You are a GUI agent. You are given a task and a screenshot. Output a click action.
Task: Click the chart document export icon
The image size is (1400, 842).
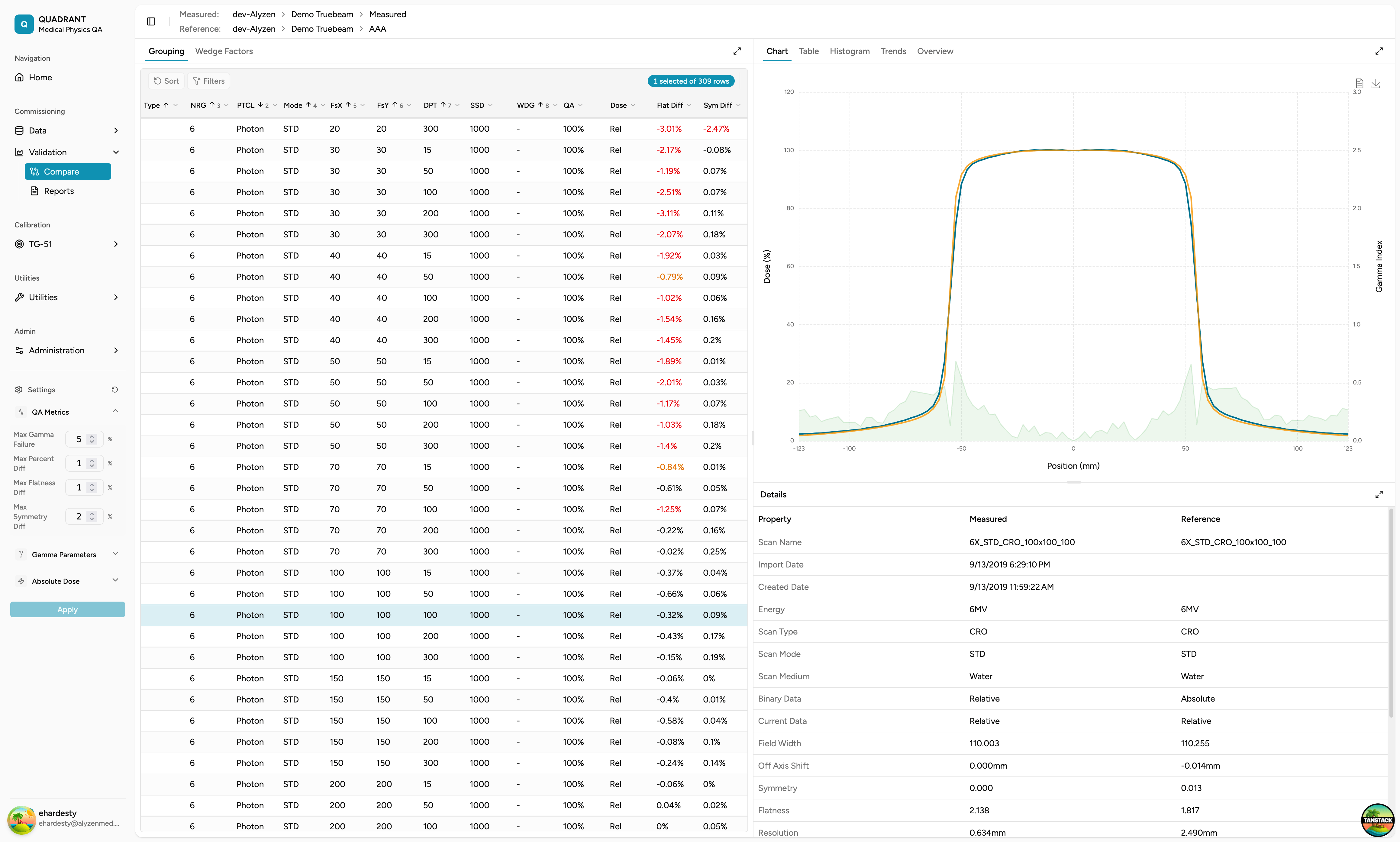tap(1359, 83)
